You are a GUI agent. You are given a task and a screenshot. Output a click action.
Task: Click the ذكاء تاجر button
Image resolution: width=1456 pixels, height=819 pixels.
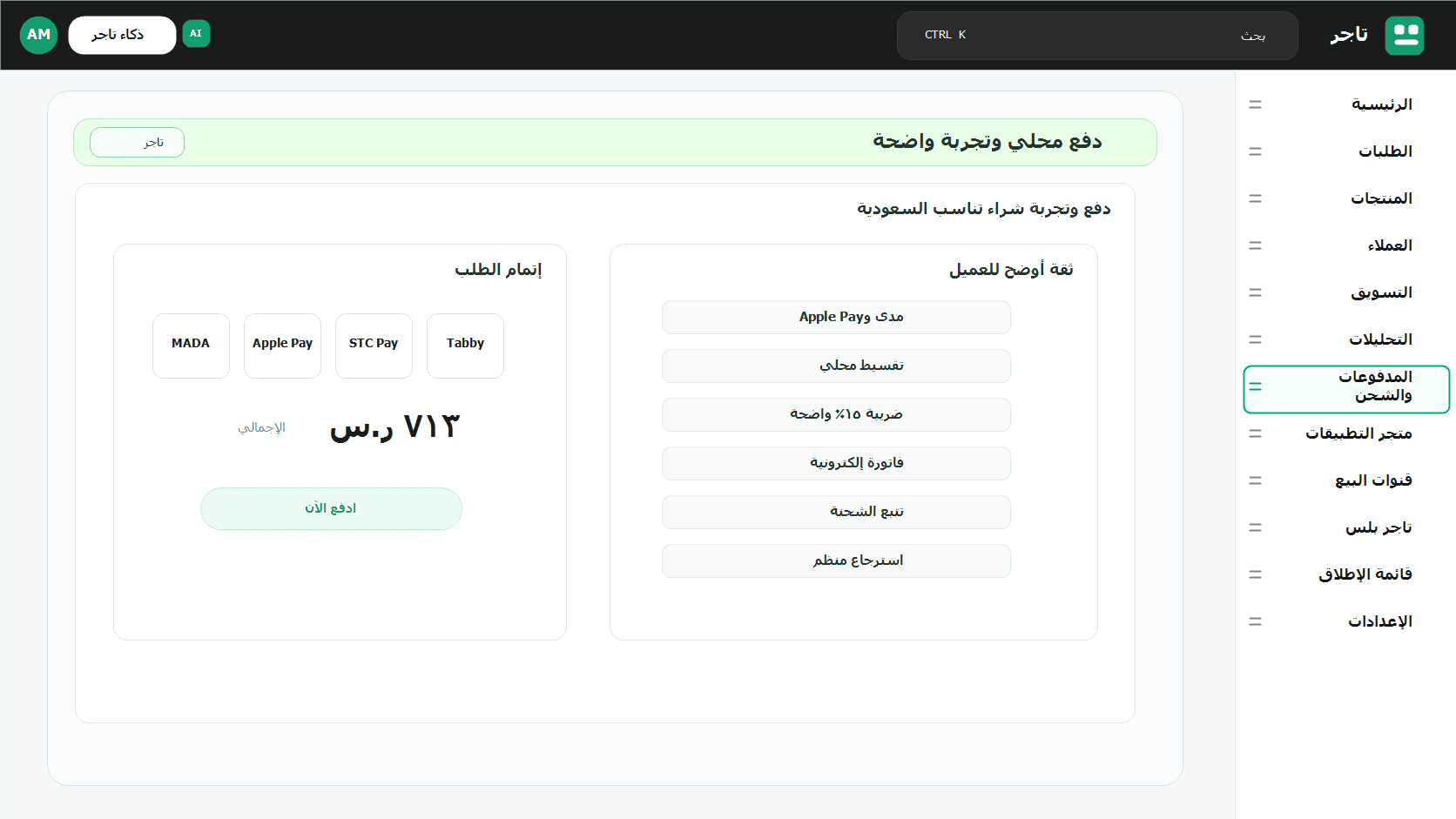(122, 35)
